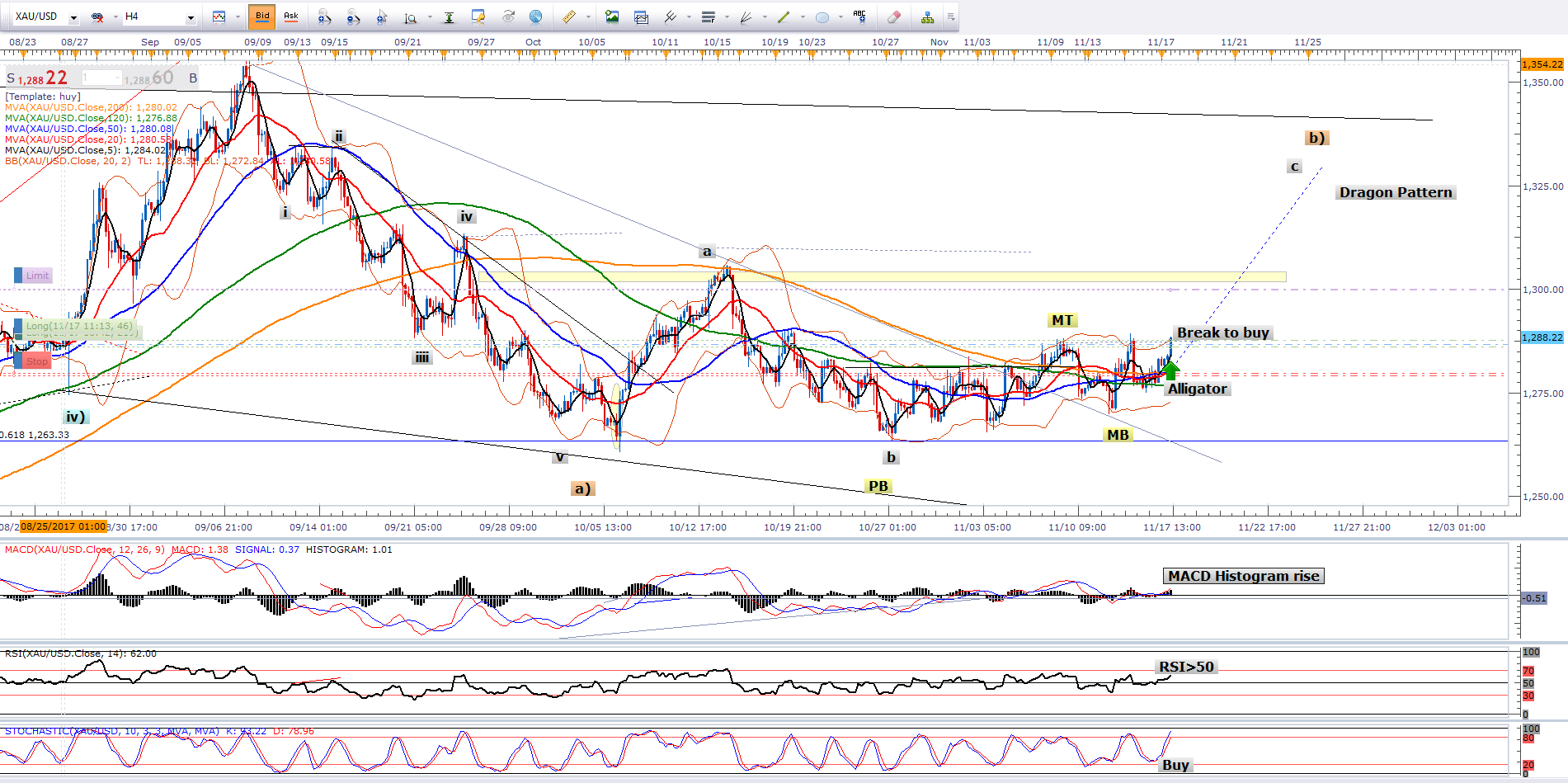Click the Andrews pitchfork drawing tool
This screenshot has width=1568, height=783.
(670, 17)
